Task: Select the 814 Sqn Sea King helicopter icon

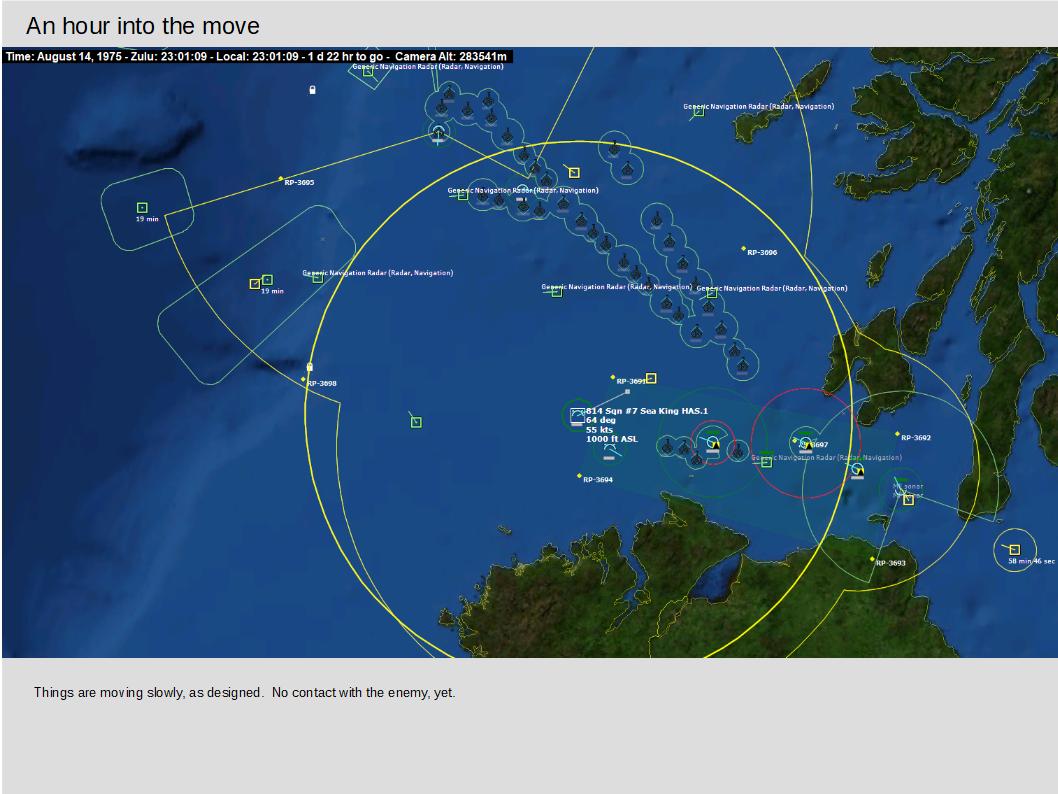Action: [x=577, y=416]
